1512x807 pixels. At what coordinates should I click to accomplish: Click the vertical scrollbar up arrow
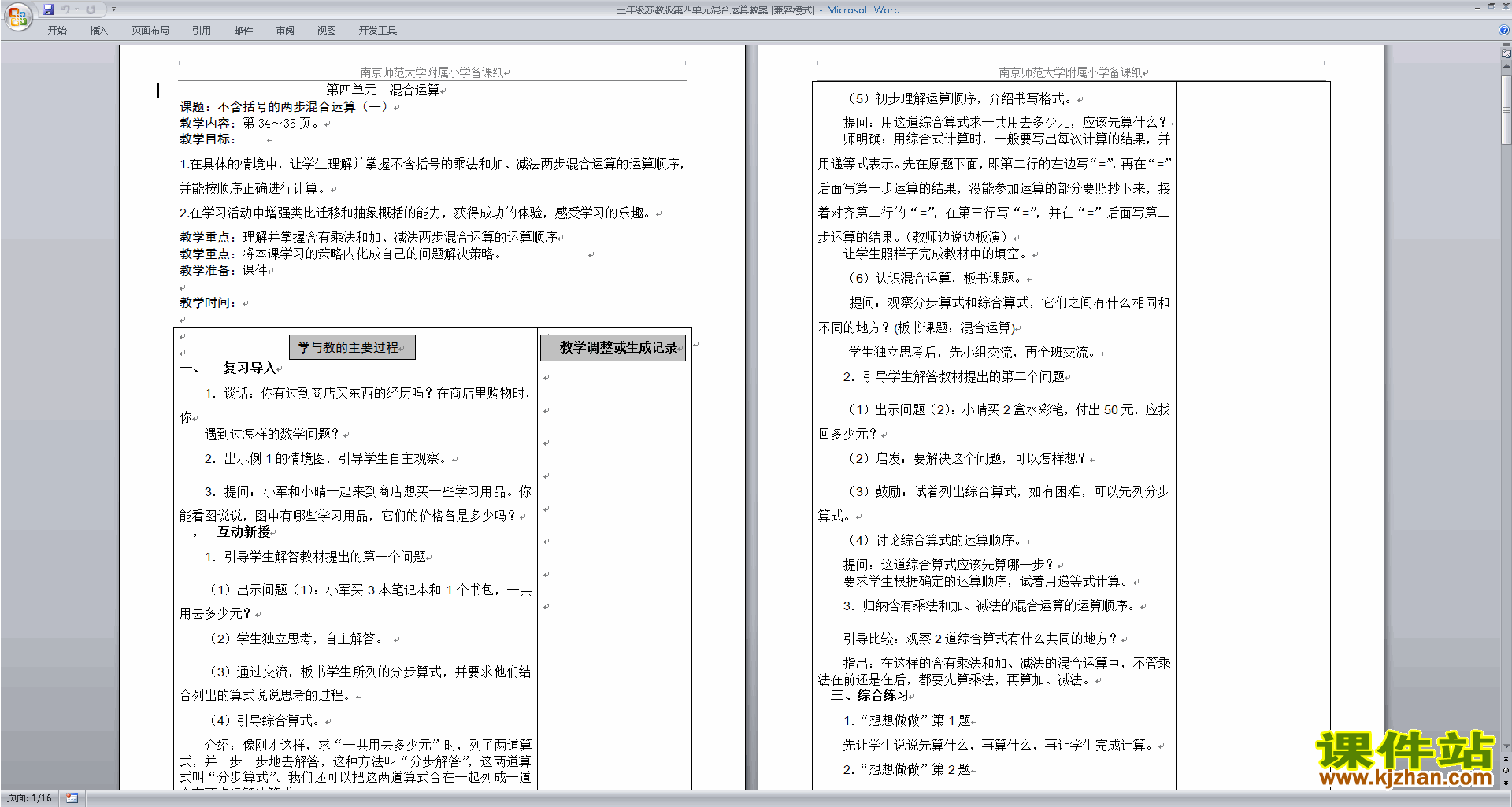click(1506, 65)
